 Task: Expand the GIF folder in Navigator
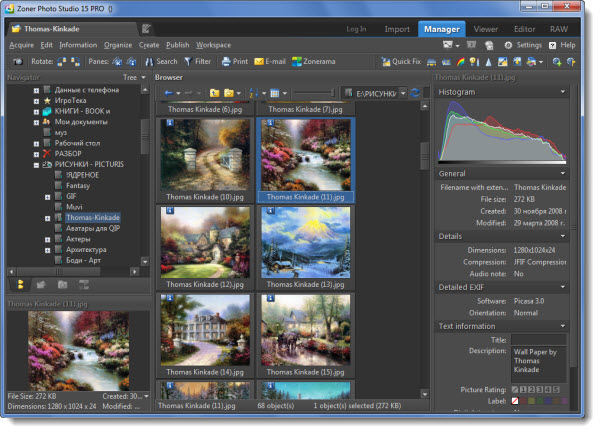tap(47, 197)
